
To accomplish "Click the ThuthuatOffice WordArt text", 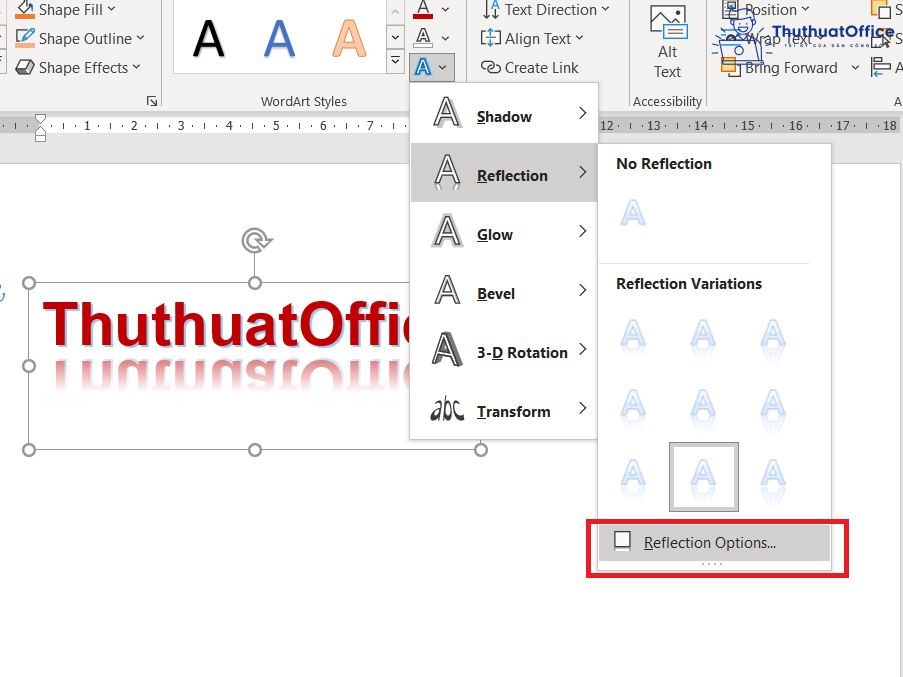I will tap(226, 325).
